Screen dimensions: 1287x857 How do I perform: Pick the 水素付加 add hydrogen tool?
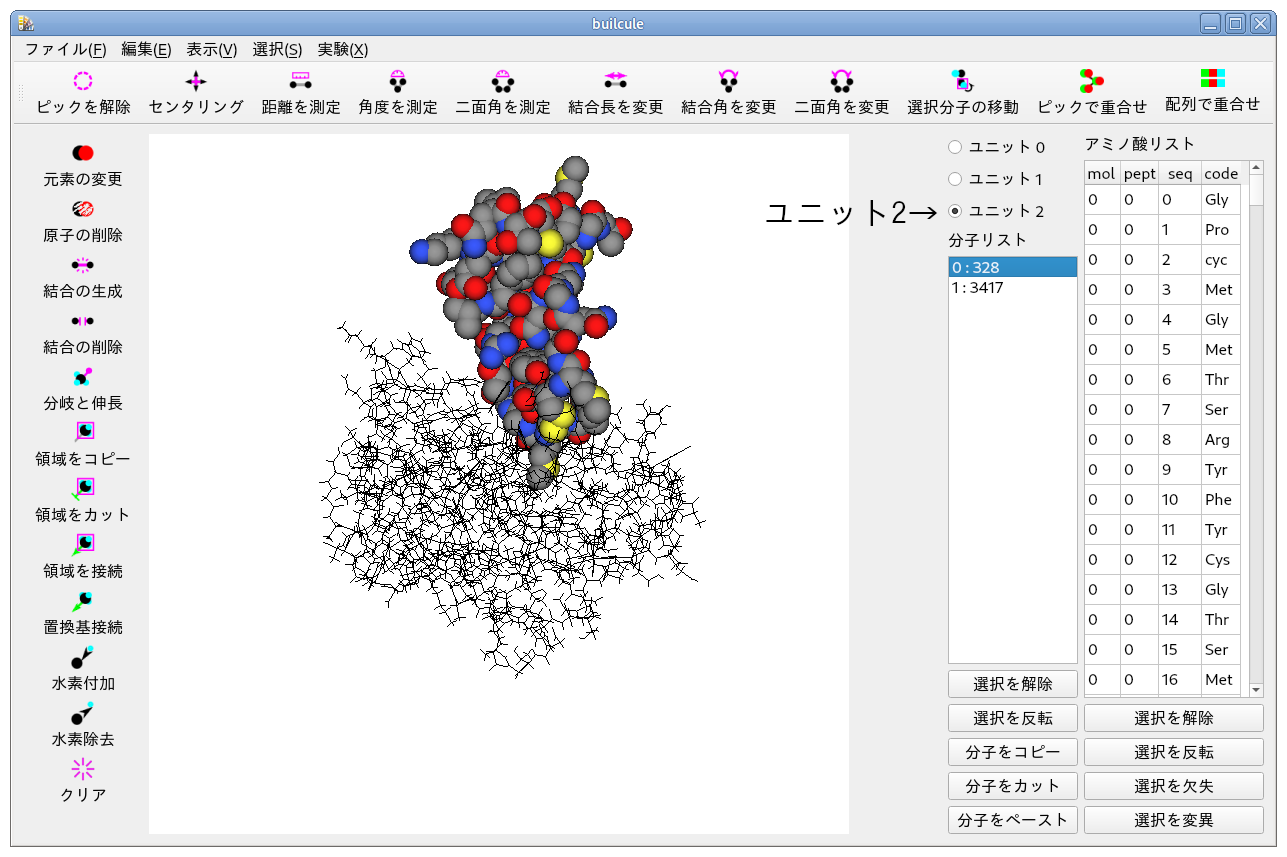click(83, 657)
